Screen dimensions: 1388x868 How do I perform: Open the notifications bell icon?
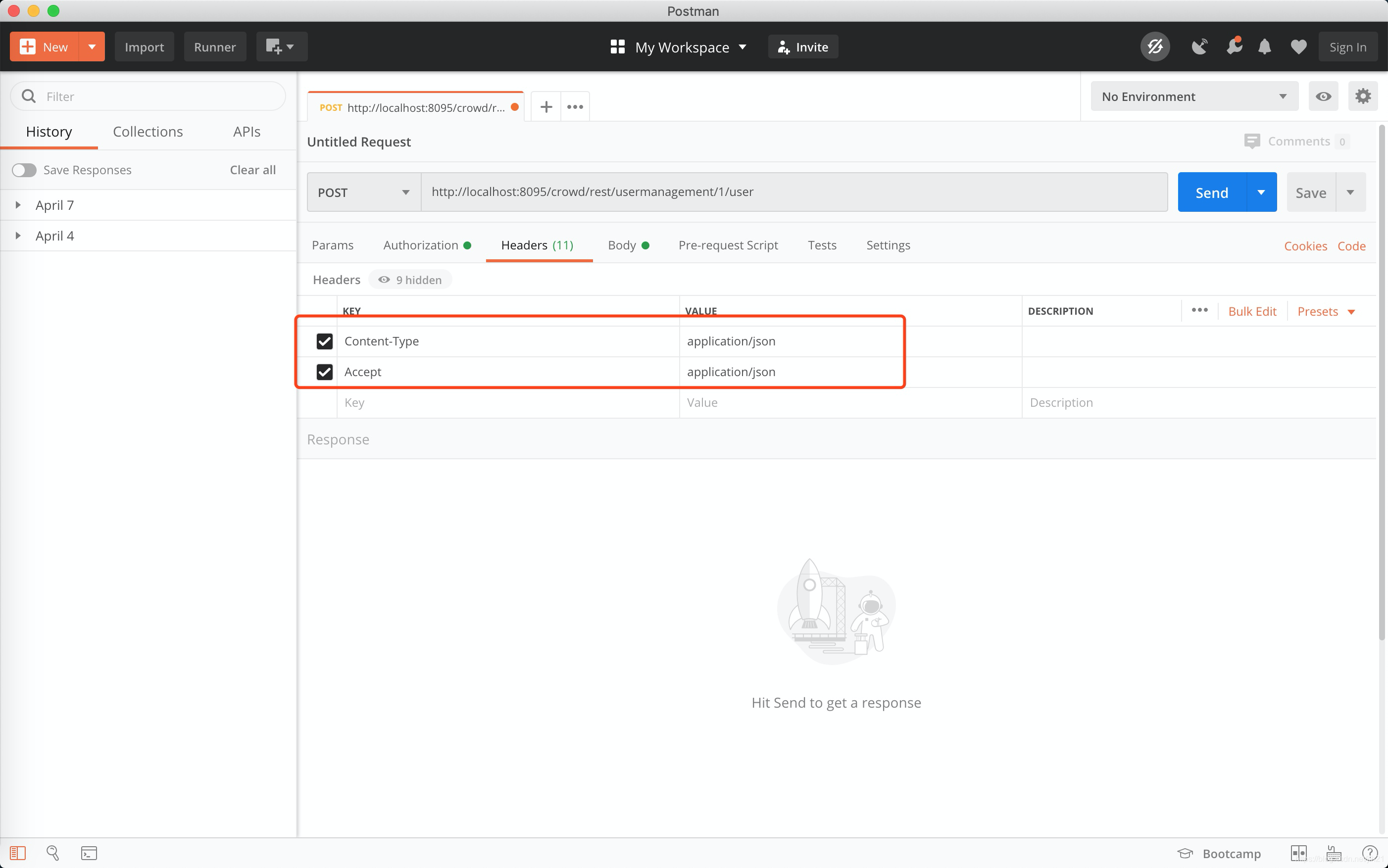pos(1265,47)
